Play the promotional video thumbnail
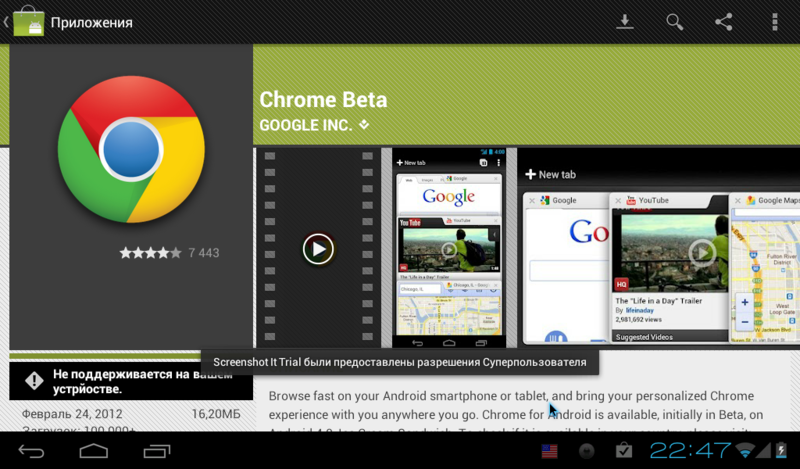This screenshot has height=469, width=800. 318,249
